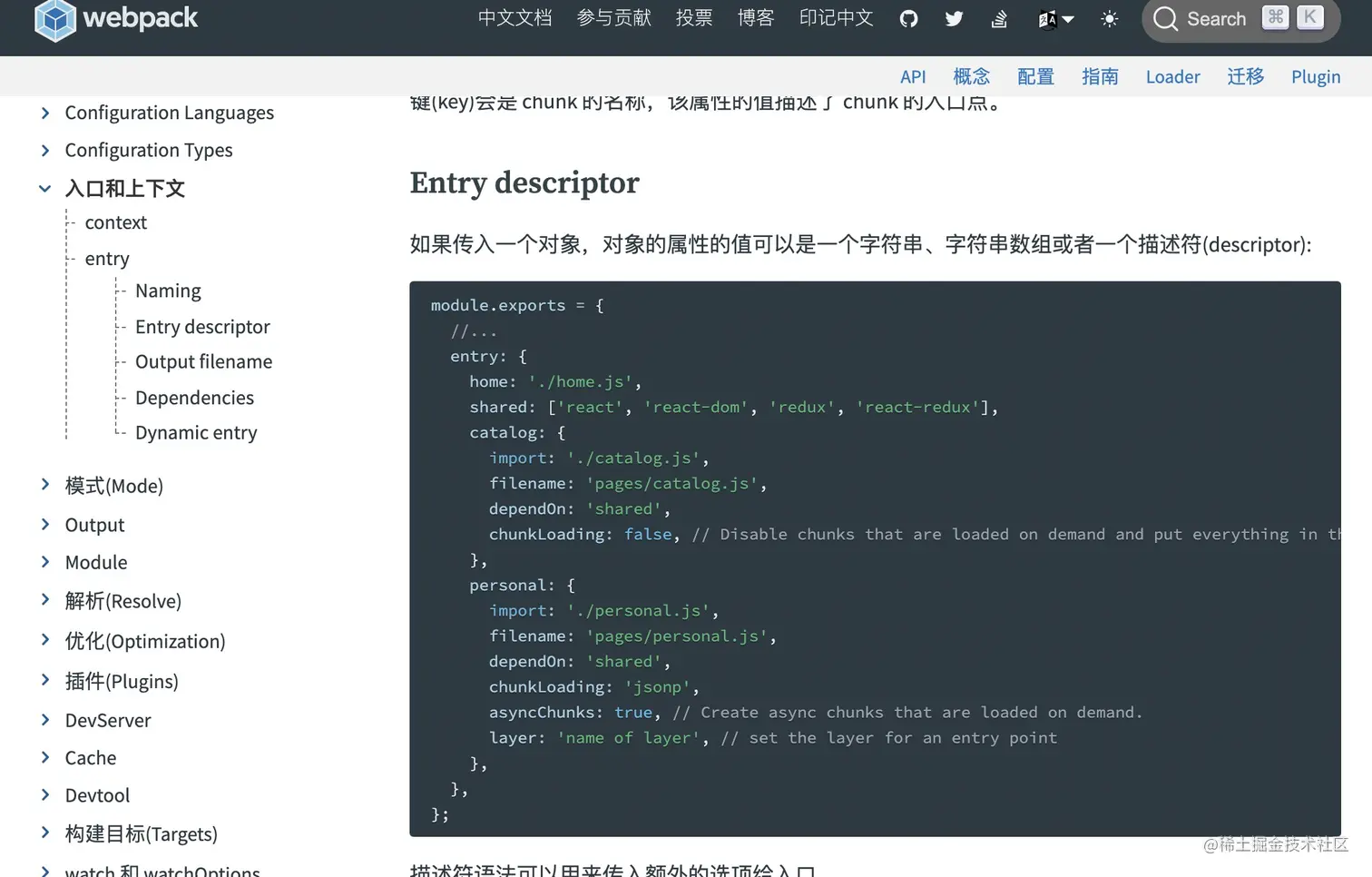The width and height of the screenshot is (1372, 877).
Task: Click the code line layer: 'name of layer'
Action: [x=773, y=737]
